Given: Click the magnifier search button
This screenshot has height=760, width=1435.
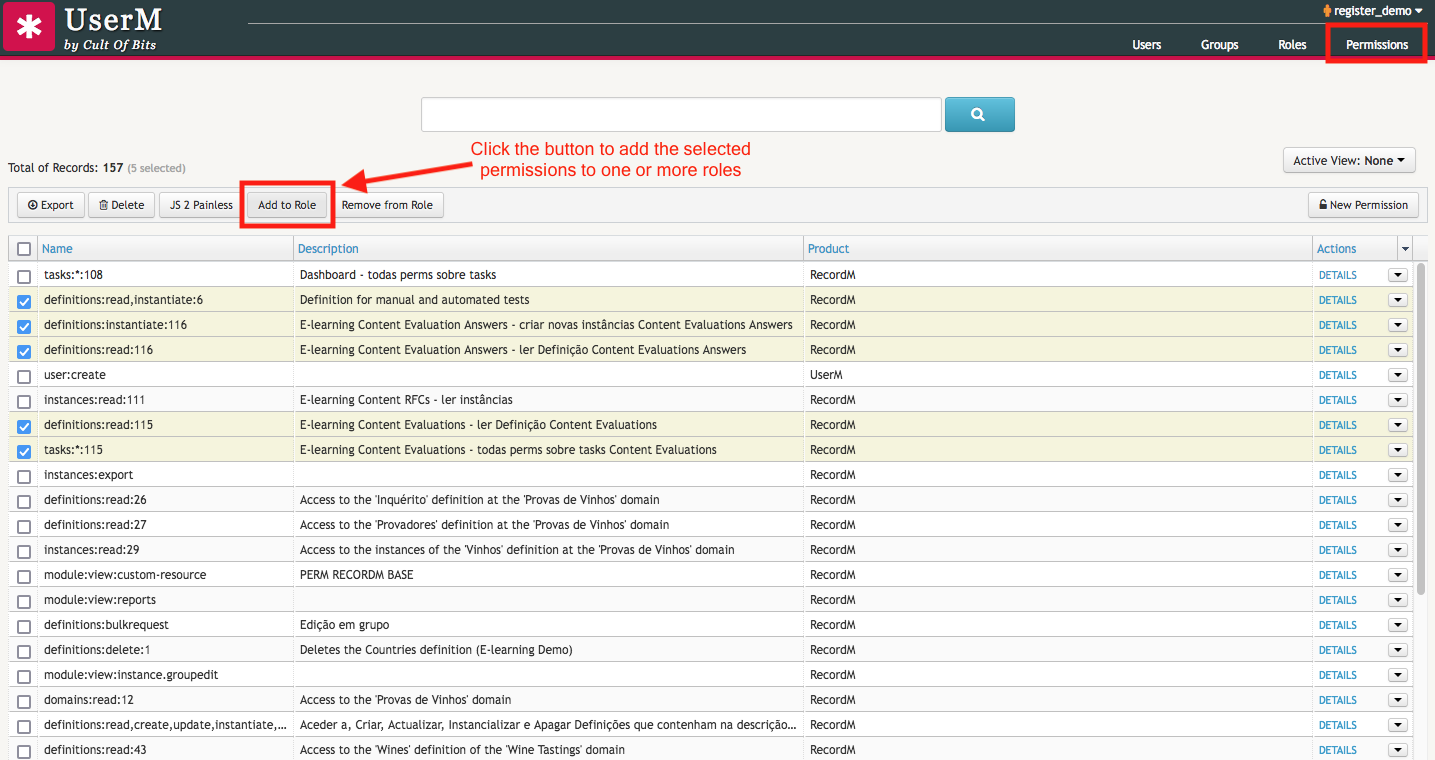Looking at the screenshot, I should tap(979, 115).
